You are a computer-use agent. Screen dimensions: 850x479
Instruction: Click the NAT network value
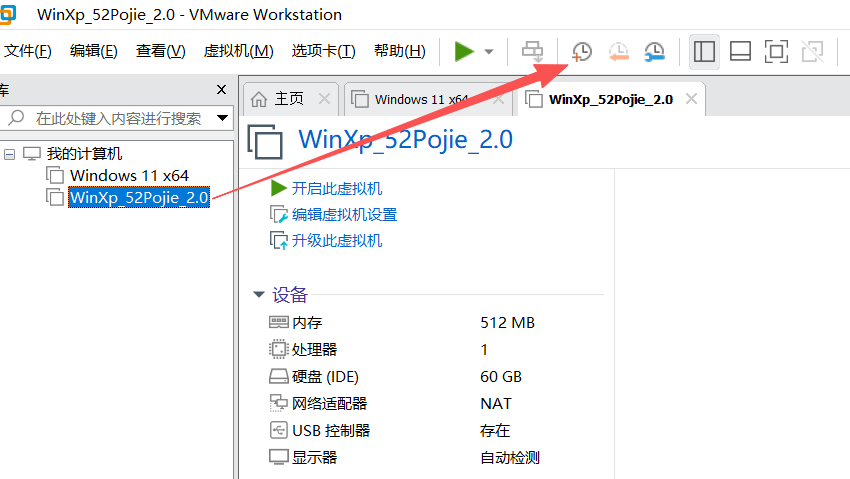[x=495, y=404]
